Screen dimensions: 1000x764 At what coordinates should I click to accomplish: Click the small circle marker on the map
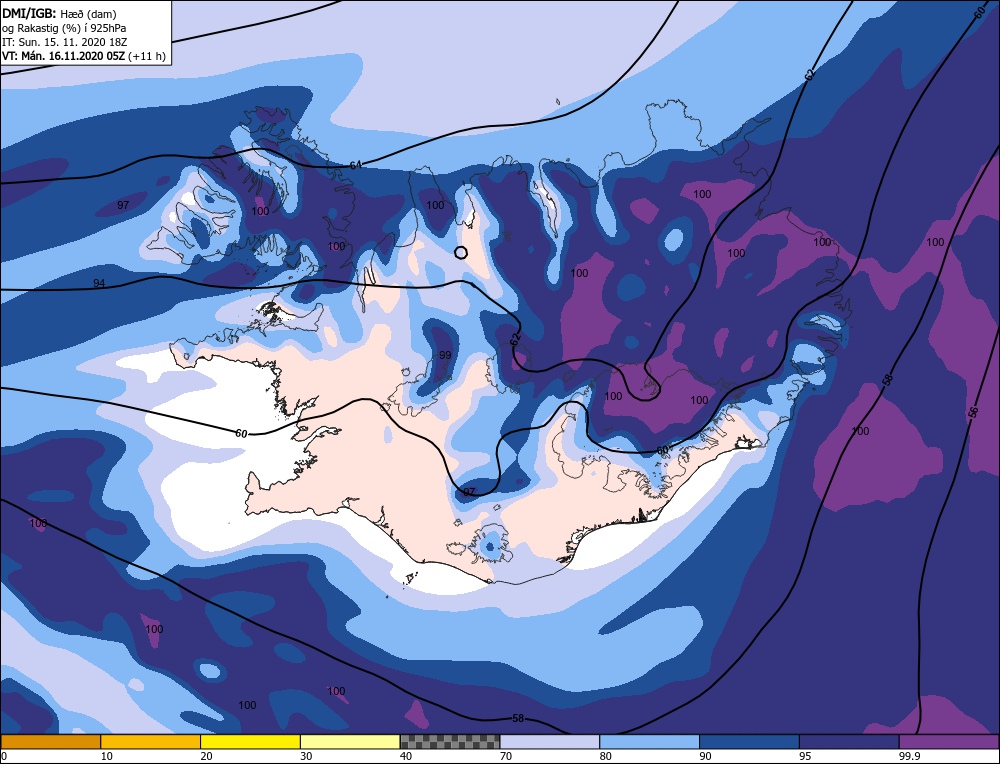[460, 253]
